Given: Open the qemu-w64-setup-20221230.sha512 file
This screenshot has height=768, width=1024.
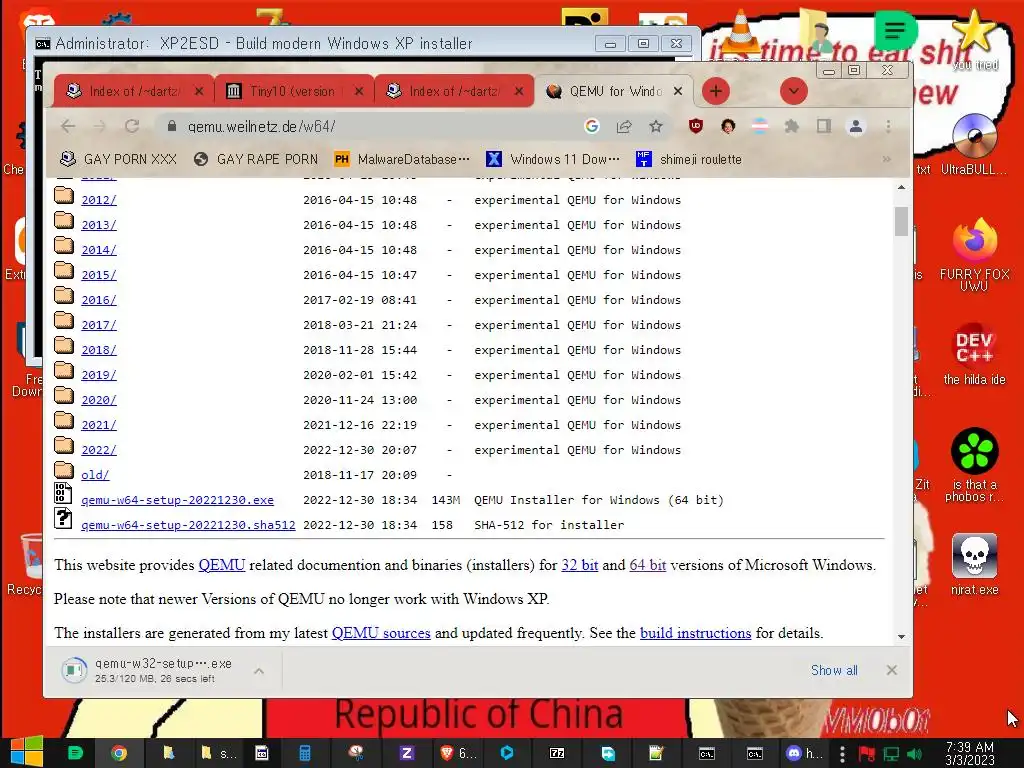Looking at the screenshot, I should coord(188,525).
